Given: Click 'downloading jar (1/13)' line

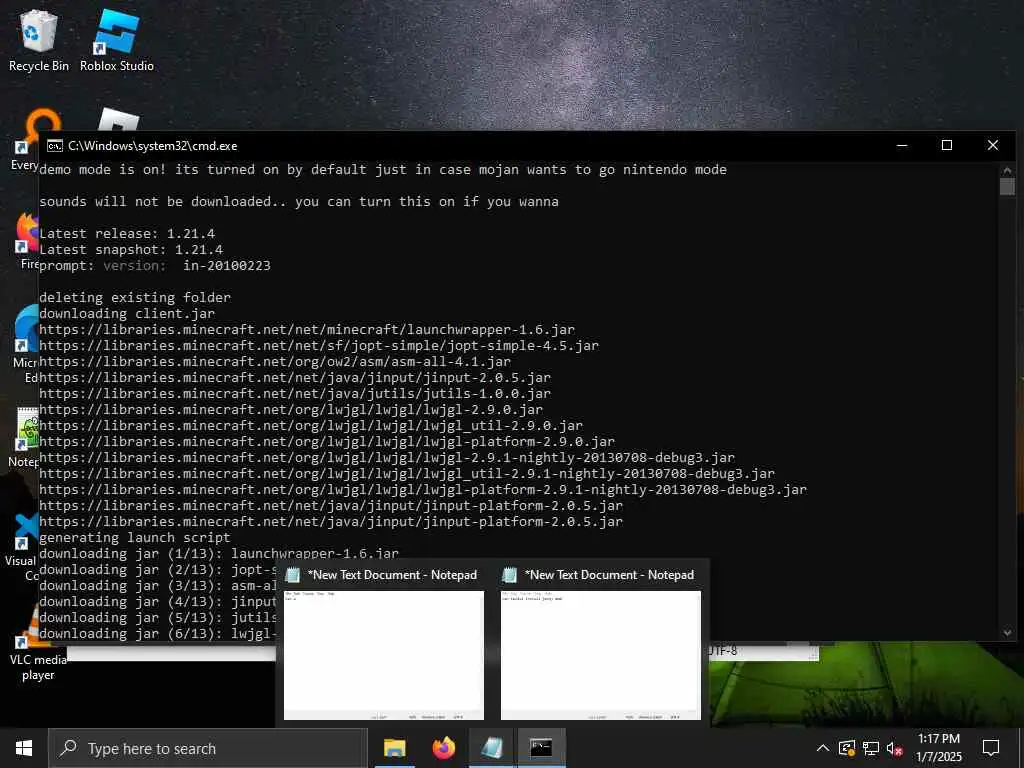Looking at the screenshot, I should [219, 554].
